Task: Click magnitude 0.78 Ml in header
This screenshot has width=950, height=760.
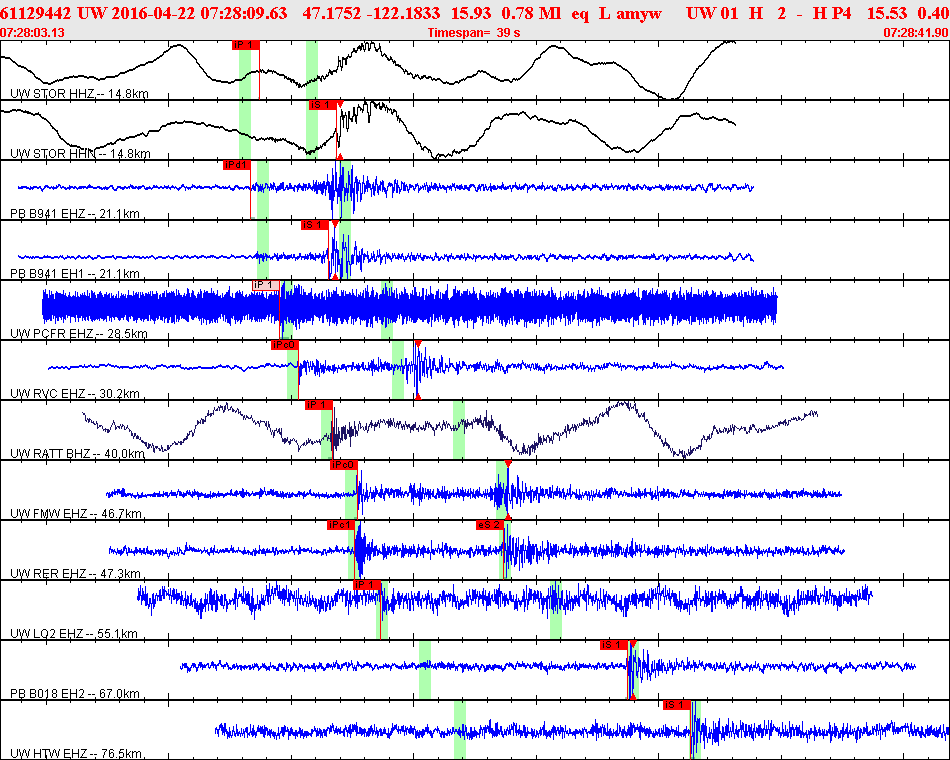Action: tap(531, 13)
